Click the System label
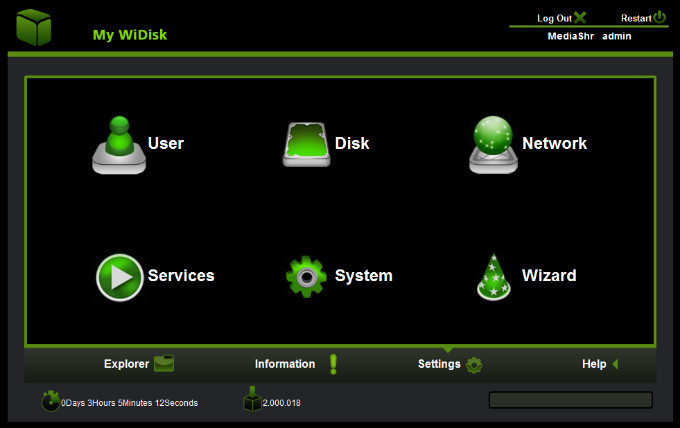This screenshot has height=428, width=680. point(364,276)
